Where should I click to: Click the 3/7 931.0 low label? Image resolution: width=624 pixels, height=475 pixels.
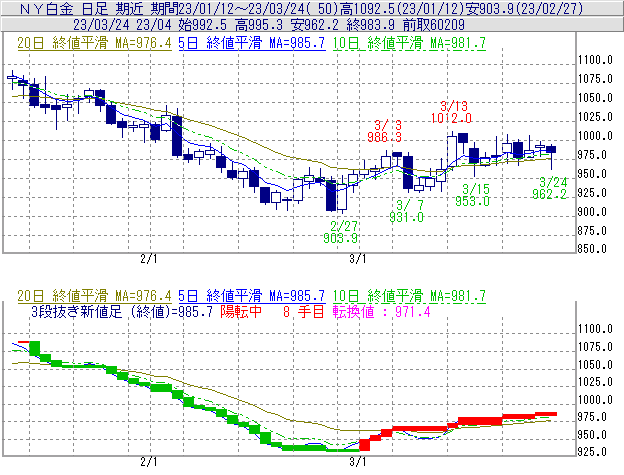tap(407, 211)
